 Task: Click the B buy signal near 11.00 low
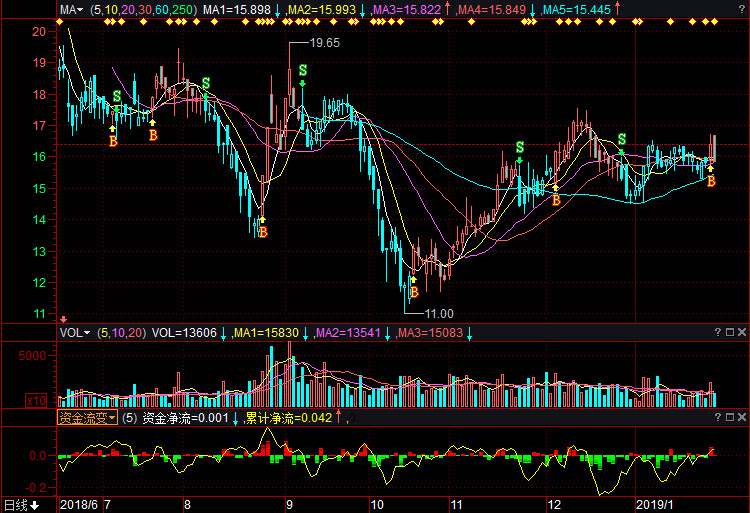[414, 292]
